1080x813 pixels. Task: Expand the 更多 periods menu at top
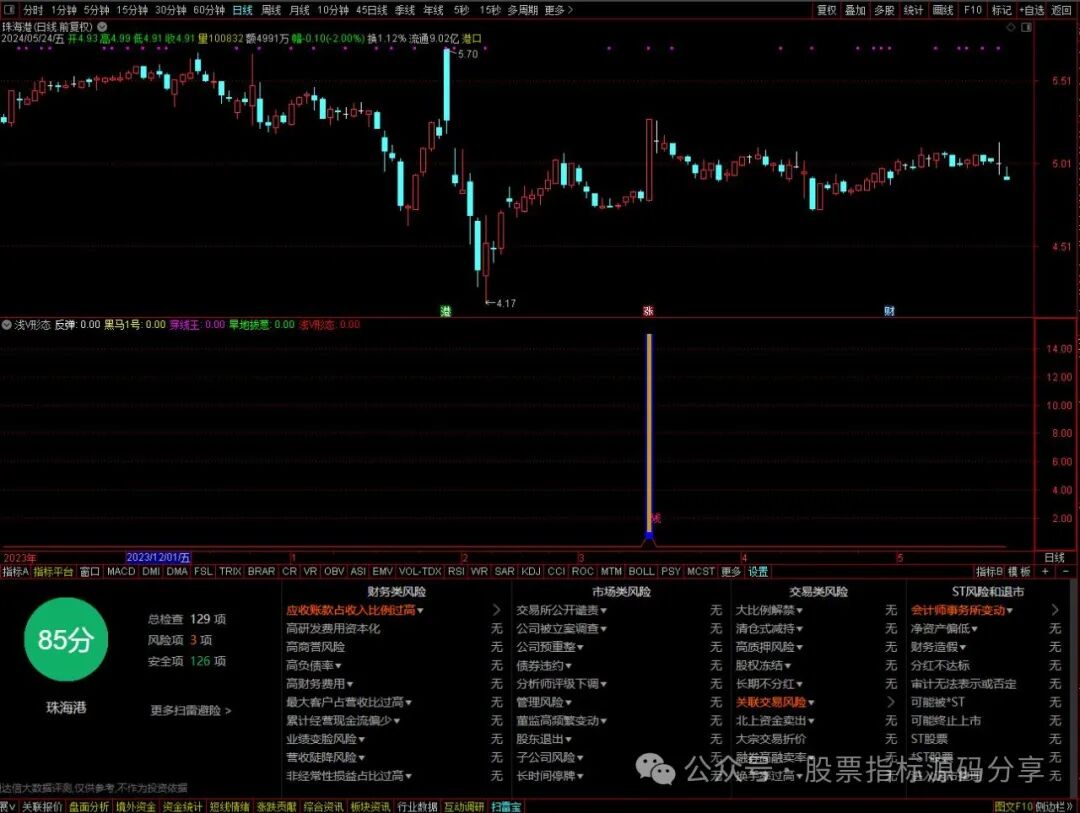[x=558, y=10]
